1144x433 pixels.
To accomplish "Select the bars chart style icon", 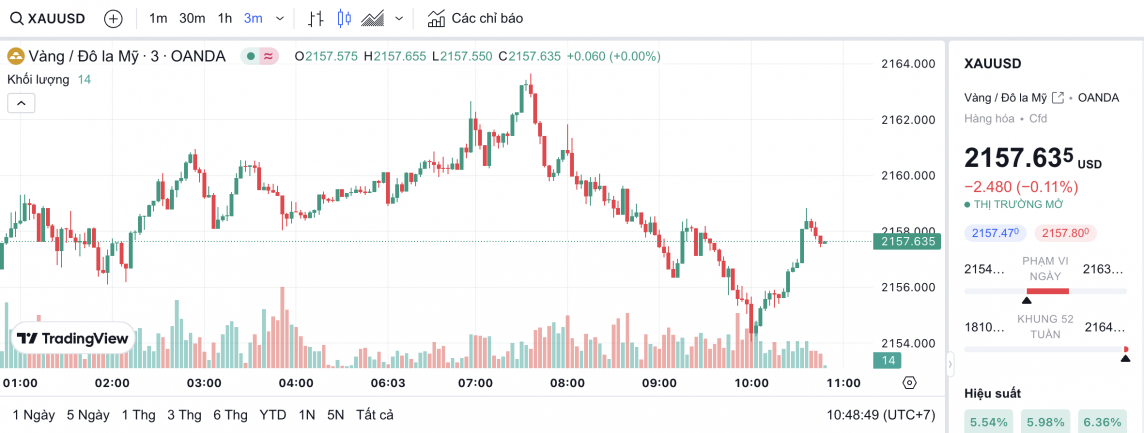I will click(316, 18).
